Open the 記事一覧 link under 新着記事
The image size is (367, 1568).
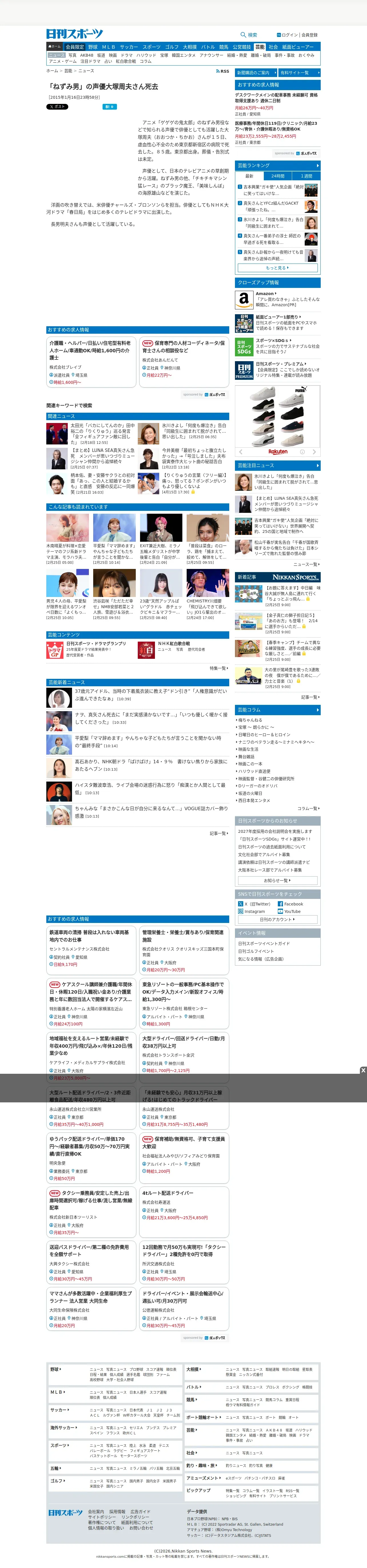click(310, 697)
